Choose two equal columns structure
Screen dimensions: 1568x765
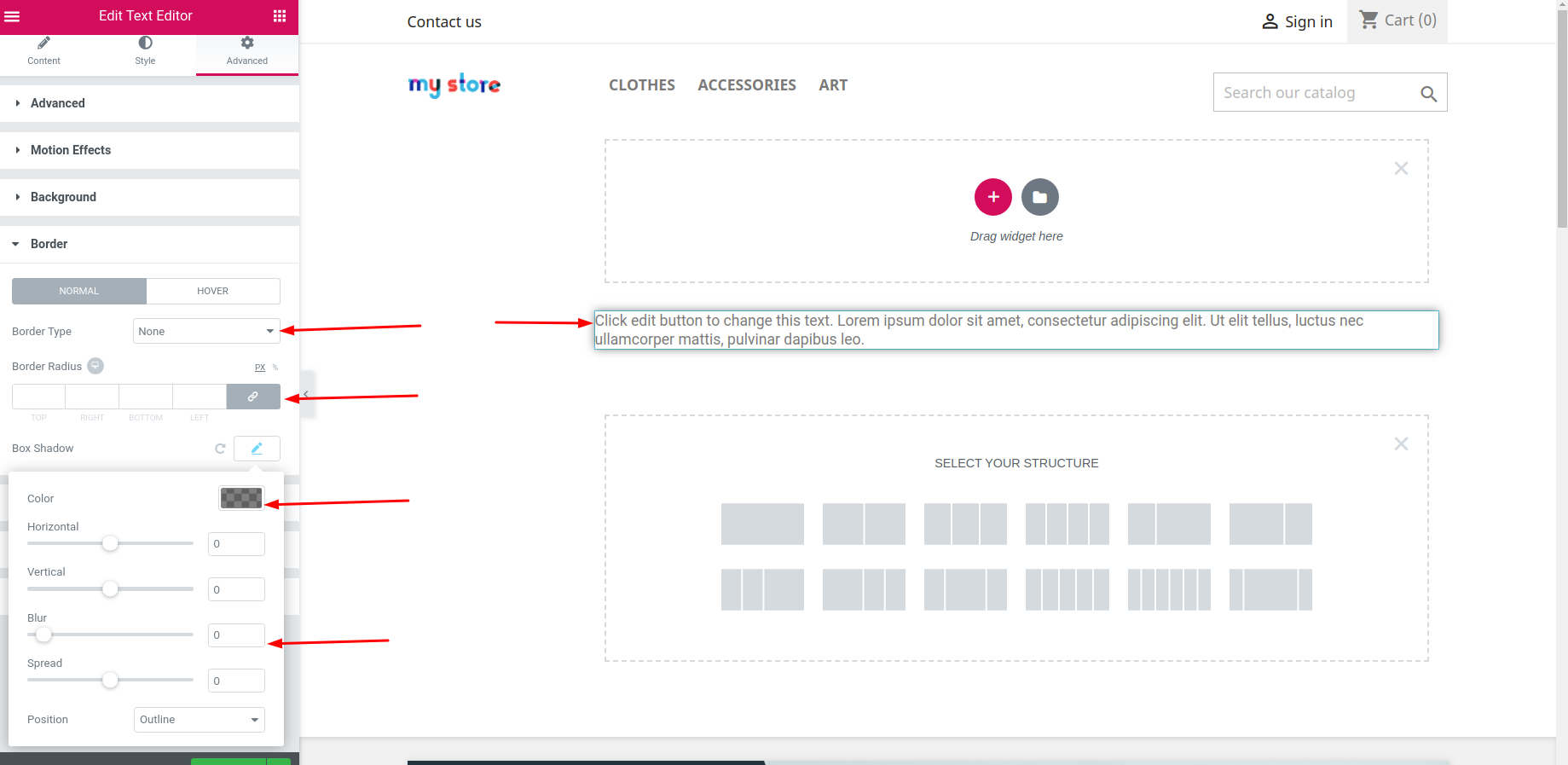(x=864, y=524)
